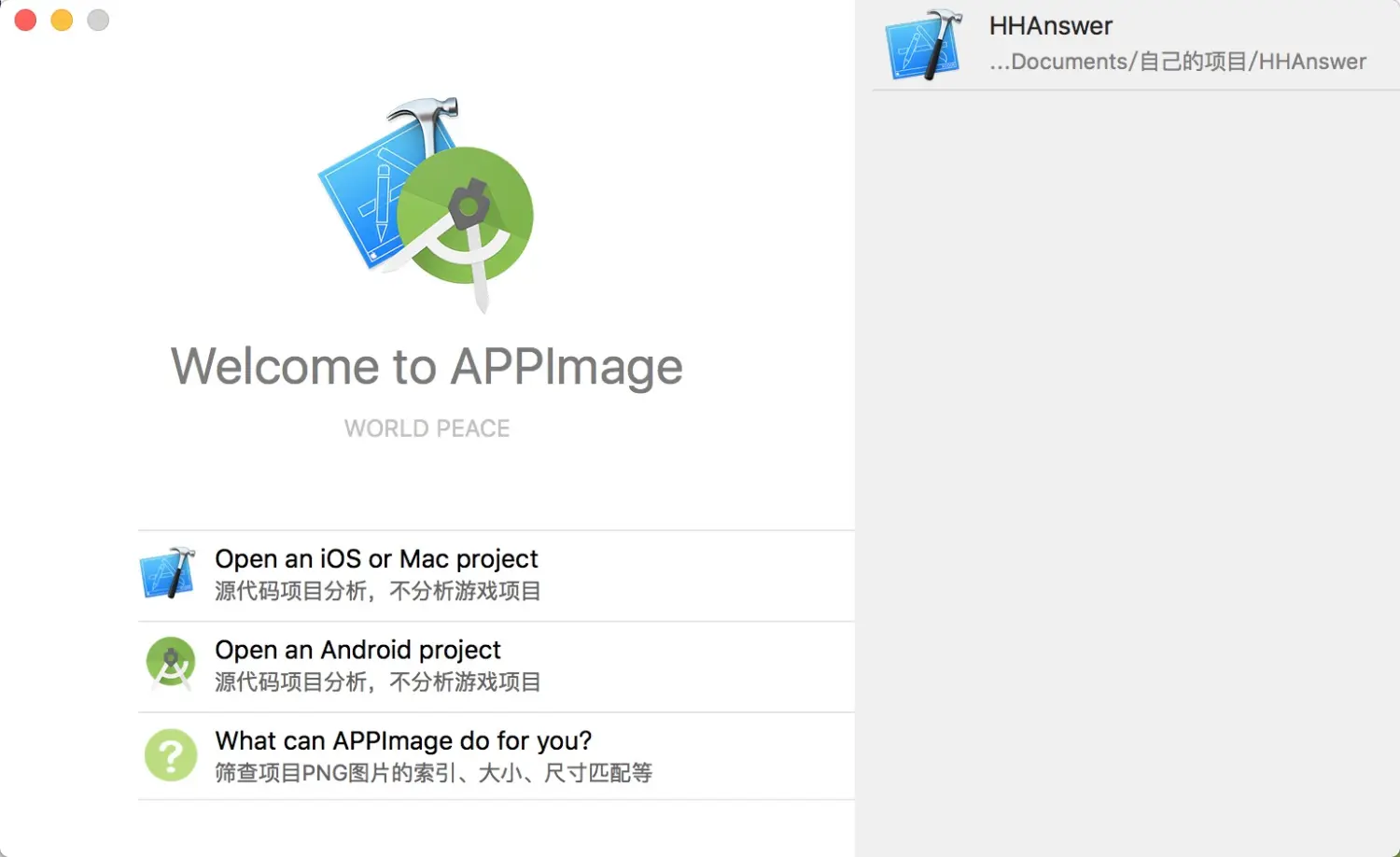
Task: Click the Android project Chinese description
Action: 378,682
